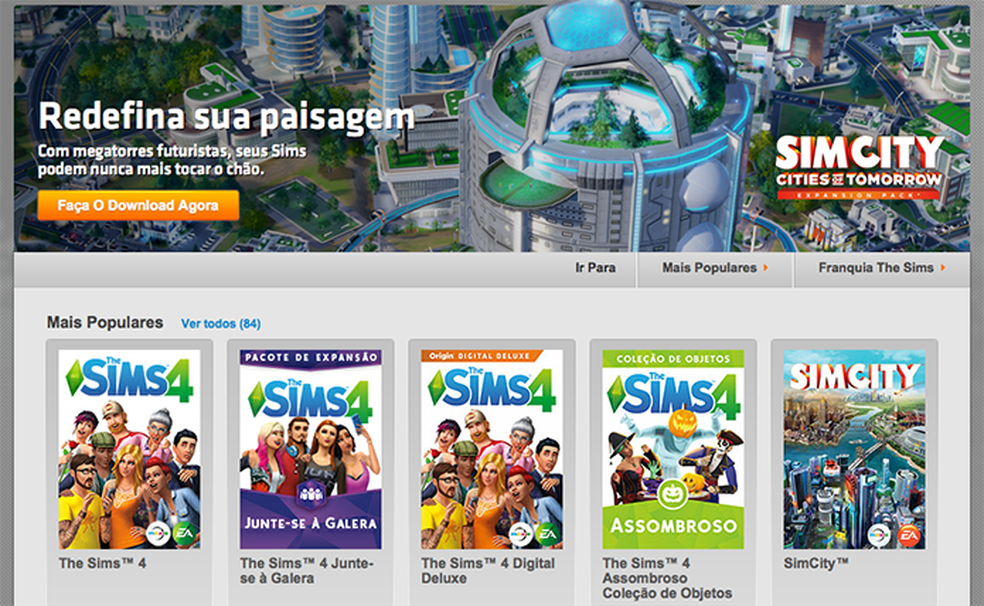This screenshot has height=606, width=984.
Task: Click the group icon on Junte-se à Galera cover
Action: pyautogui.click(x=311, y=492)
